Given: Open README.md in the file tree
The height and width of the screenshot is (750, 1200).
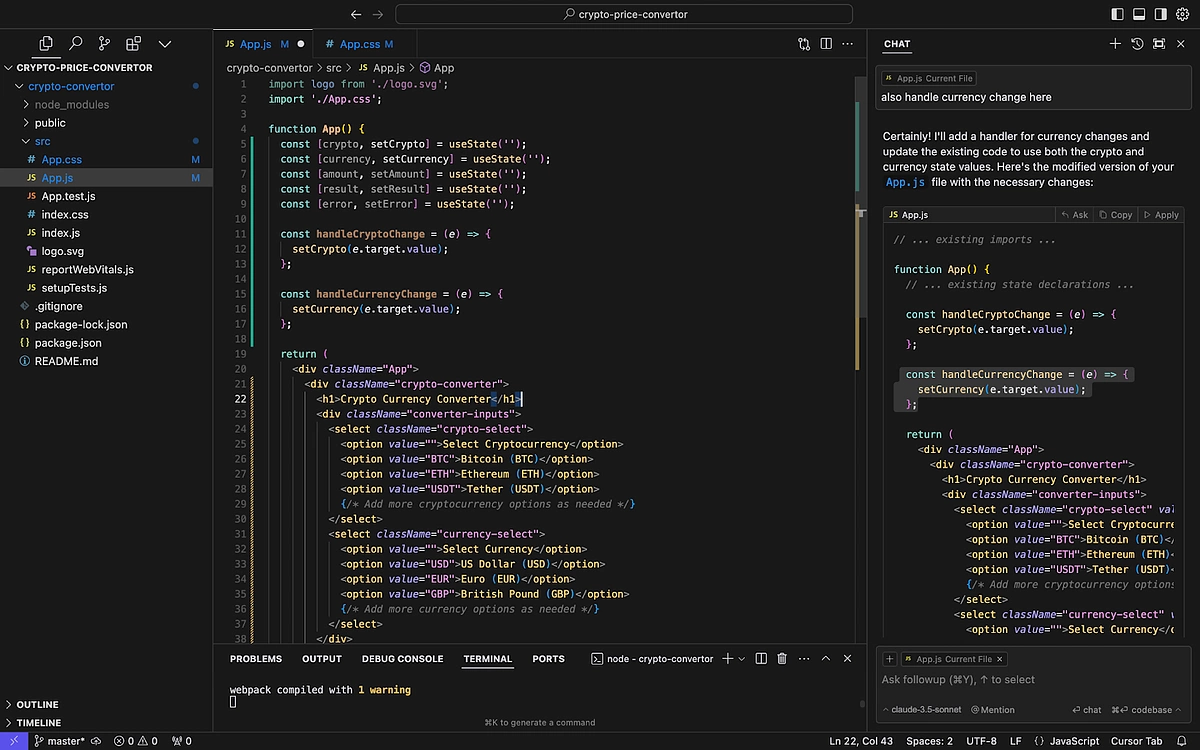Looking at the screenshot, I should tap(66, 361).
